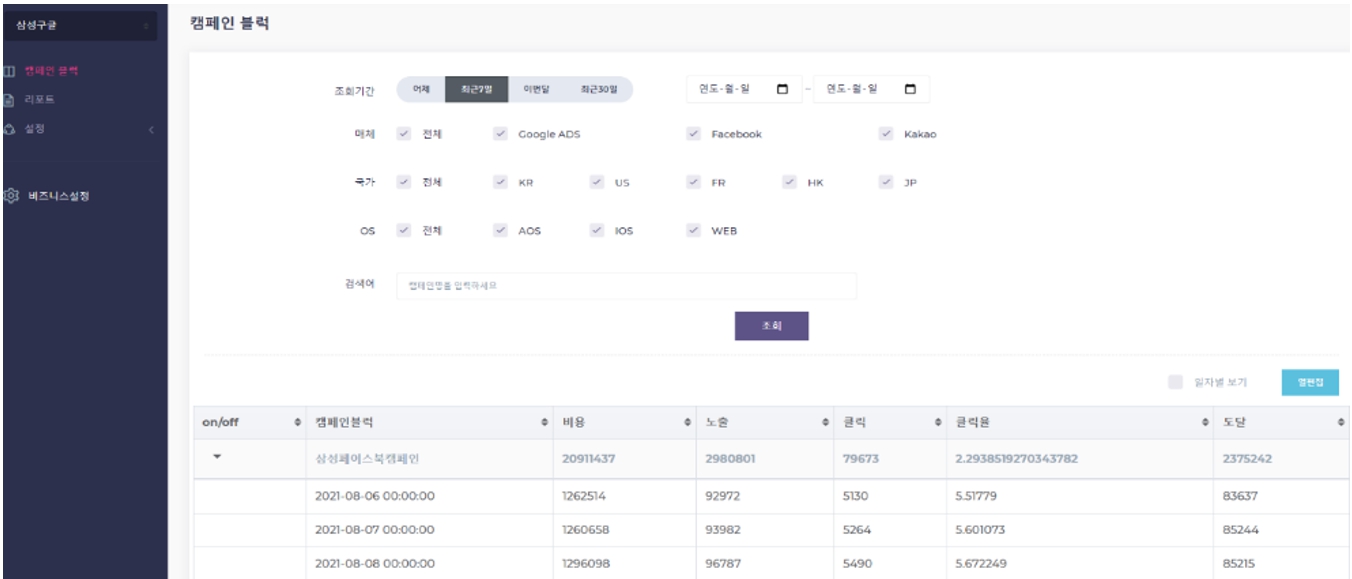Focus the 검색어 campaign name input field
This screenshot has width=1352, height=579.
(626, 286)
